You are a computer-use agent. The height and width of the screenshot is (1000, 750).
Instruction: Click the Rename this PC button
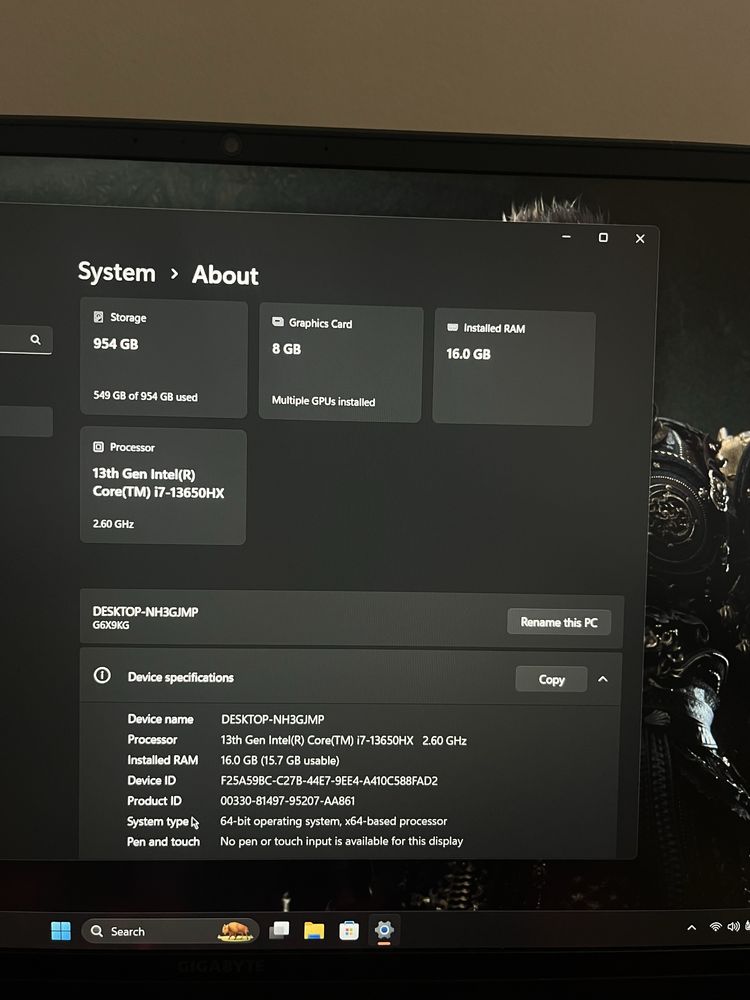click(x=559, y=622)
